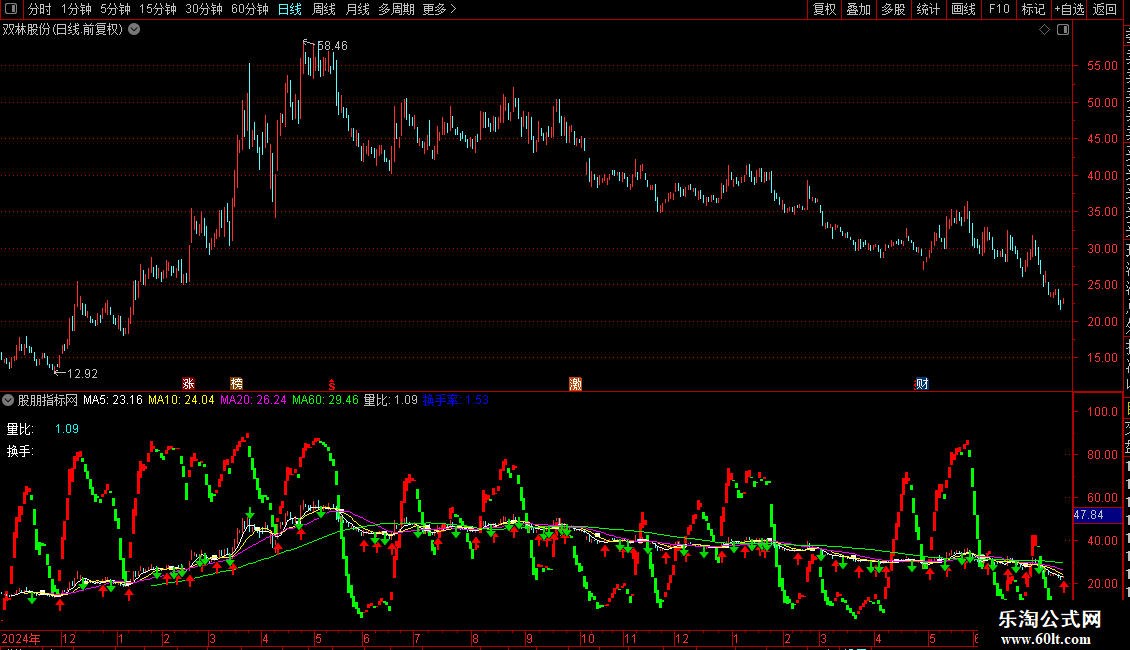Click the 叠加 overlay button
This screenshot has height=650, width=1130.
[x=858, y=9]
